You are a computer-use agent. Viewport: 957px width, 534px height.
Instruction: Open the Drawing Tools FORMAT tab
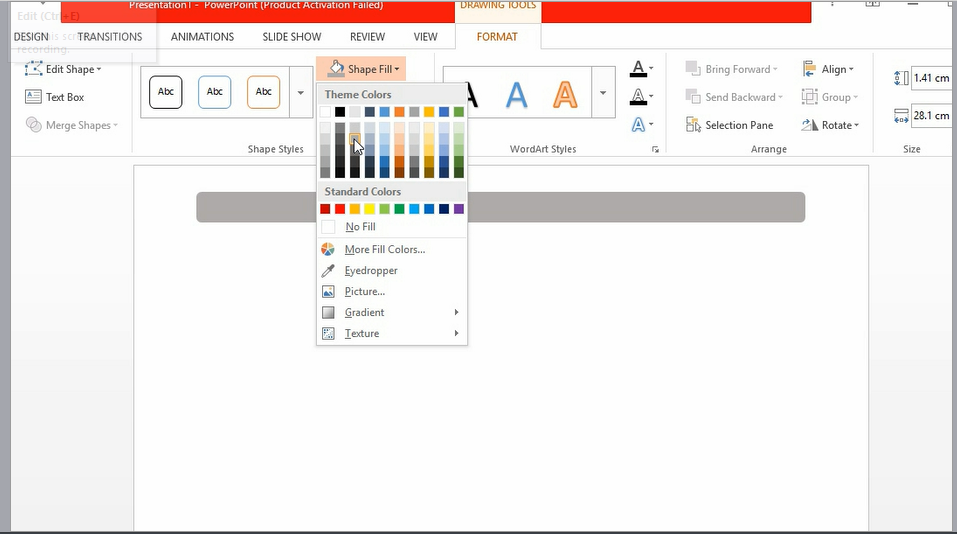pos(497,37)
